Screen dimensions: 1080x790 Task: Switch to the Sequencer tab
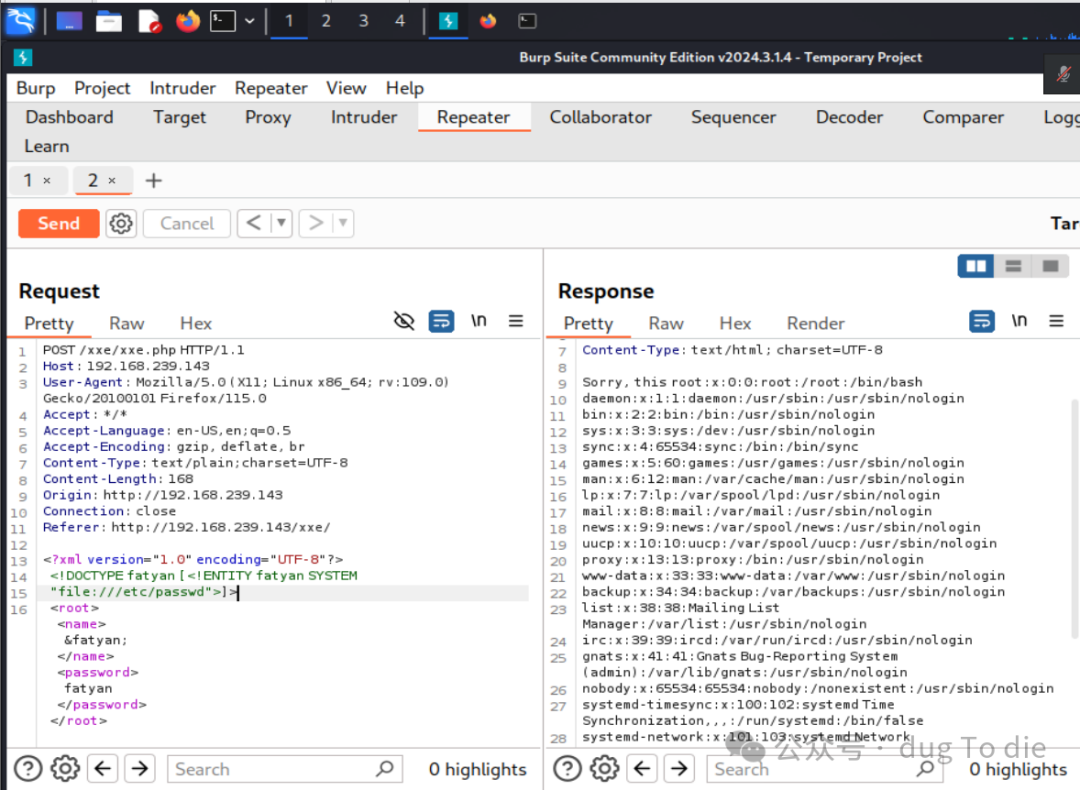click(733, 117)
